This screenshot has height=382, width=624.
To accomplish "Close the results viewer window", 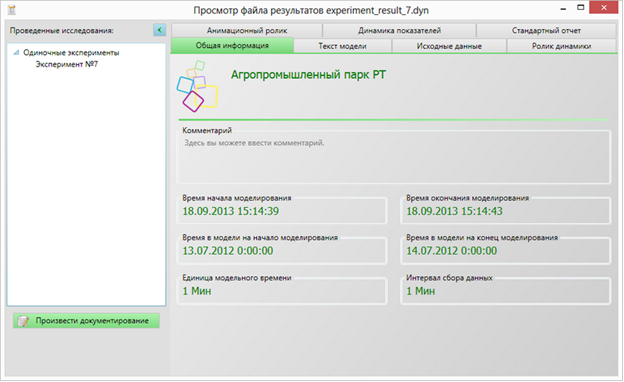I will [x=604, y=8].
